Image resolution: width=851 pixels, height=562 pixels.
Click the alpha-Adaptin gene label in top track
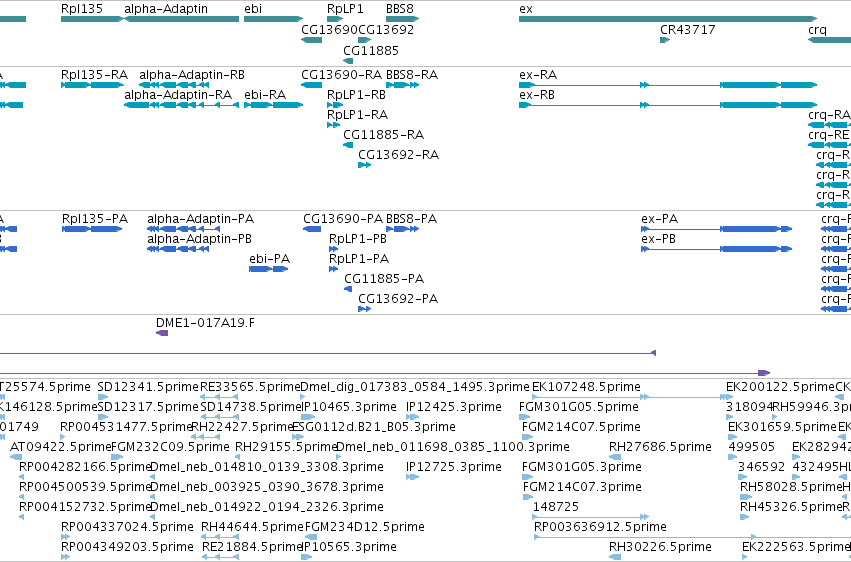tap(166, 9)
